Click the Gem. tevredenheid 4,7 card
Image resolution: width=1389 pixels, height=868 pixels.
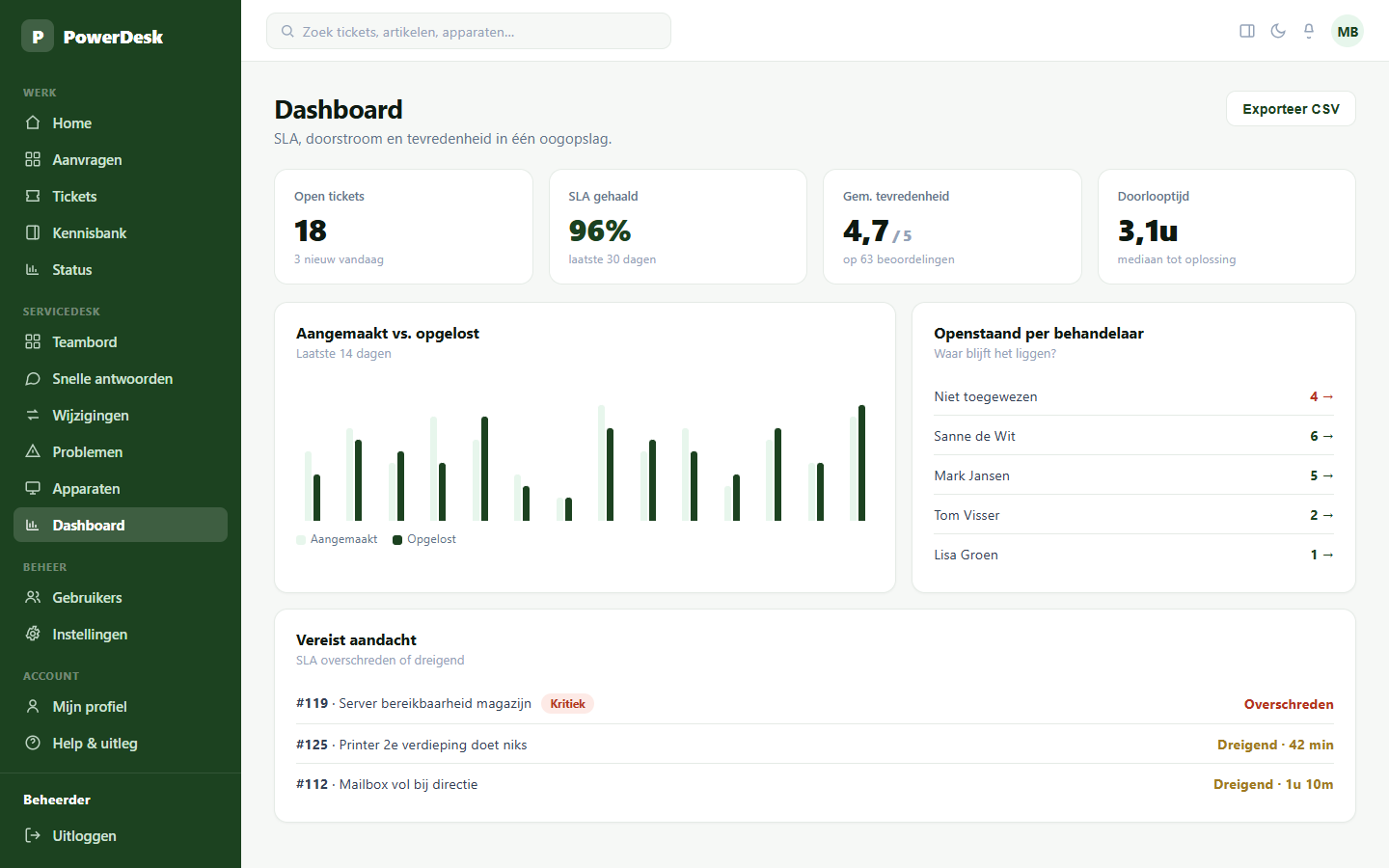[x=952, y=227]
